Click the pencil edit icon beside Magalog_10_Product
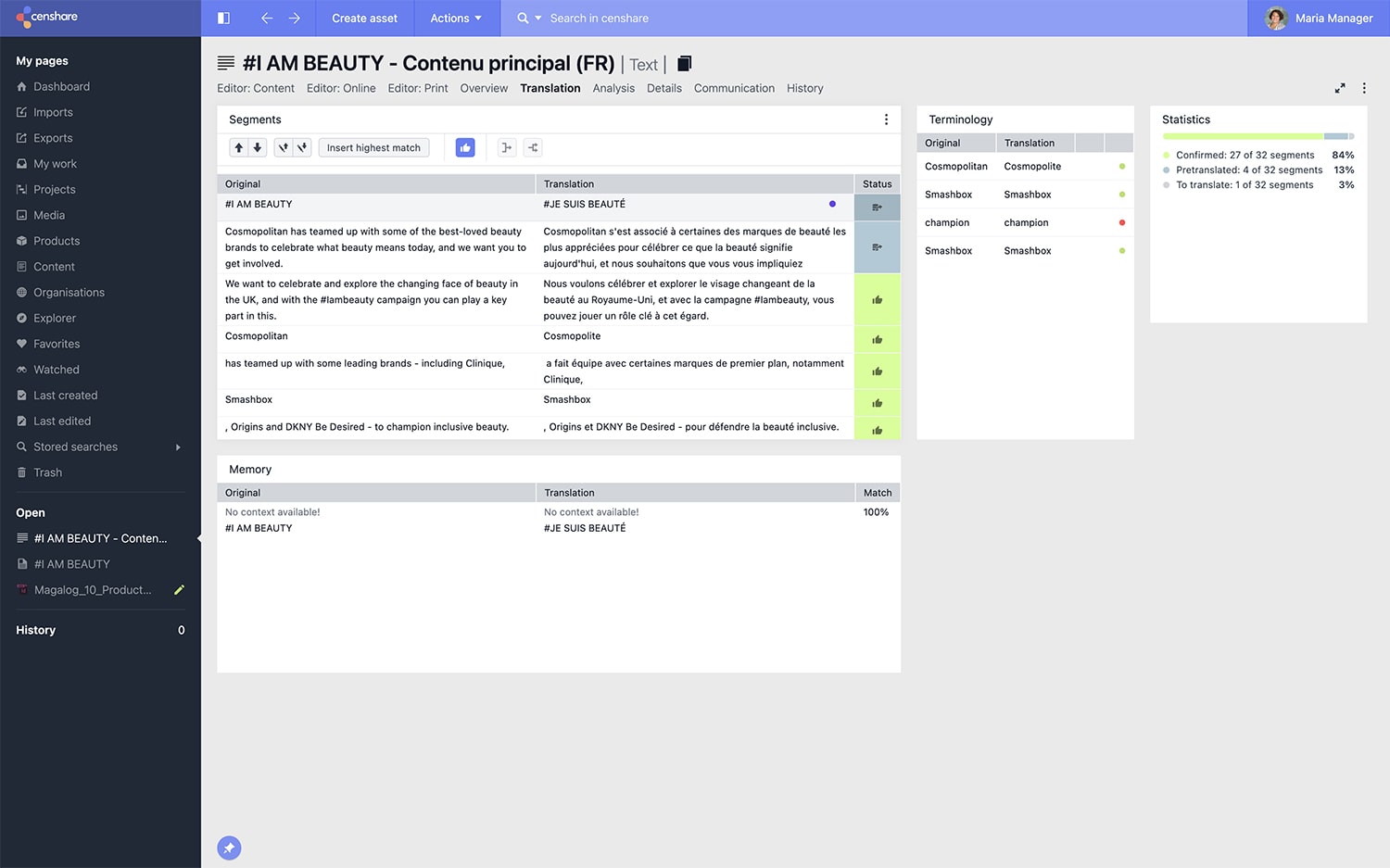The width and height of the screenshot is (1390, 868). pyautogui.click(x=179, y=590)
